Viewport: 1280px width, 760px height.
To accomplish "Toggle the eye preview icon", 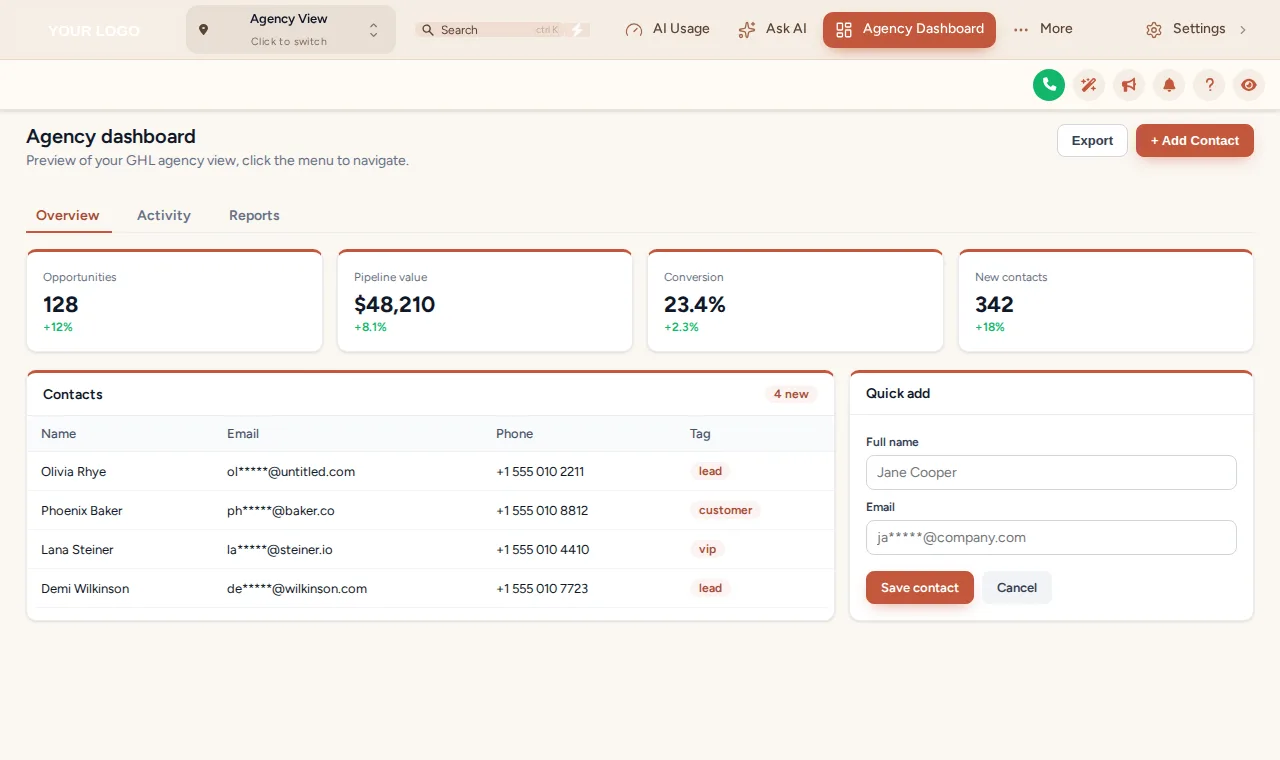I will tap(1249, 85).
